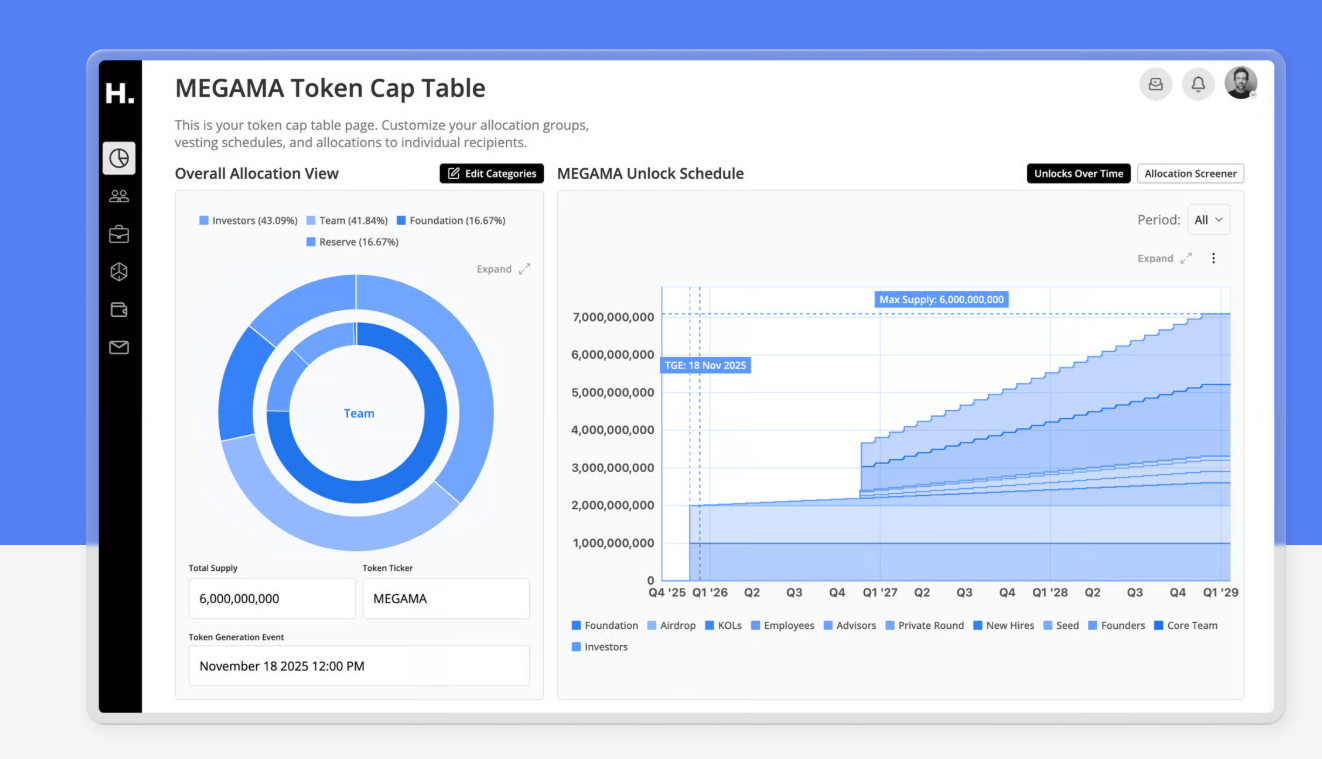
Task: Click the Edit Categories button
Action: (491, 174)
